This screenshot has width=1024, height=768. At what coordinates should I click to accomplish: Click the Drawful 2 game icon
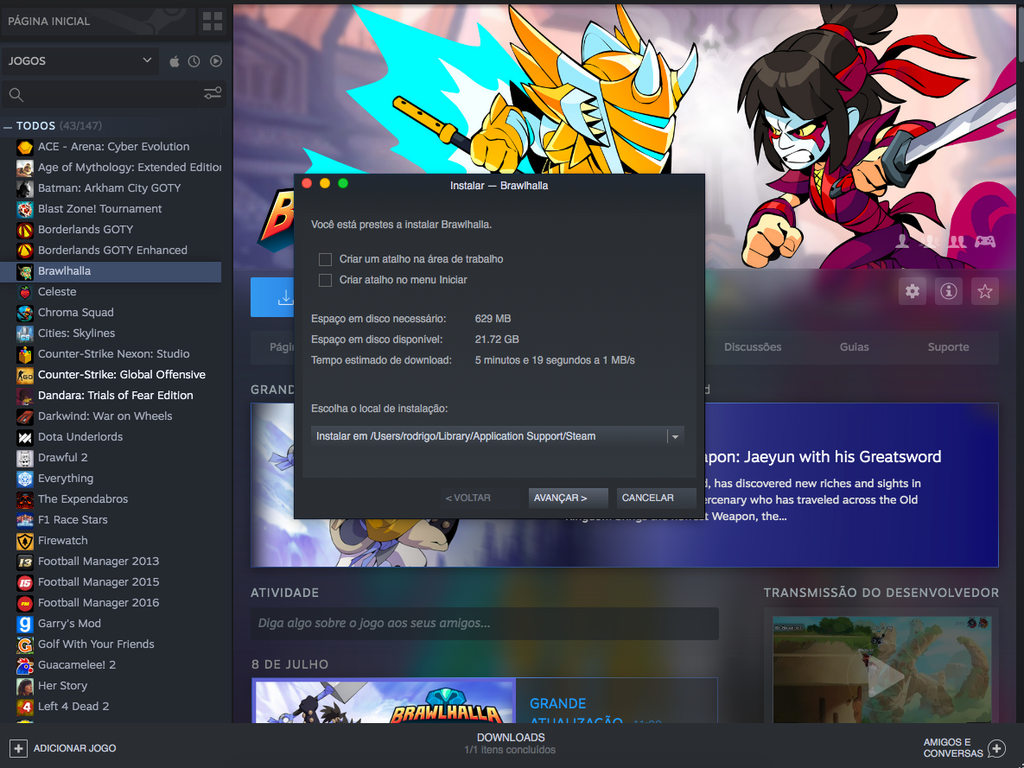(25, 458)
